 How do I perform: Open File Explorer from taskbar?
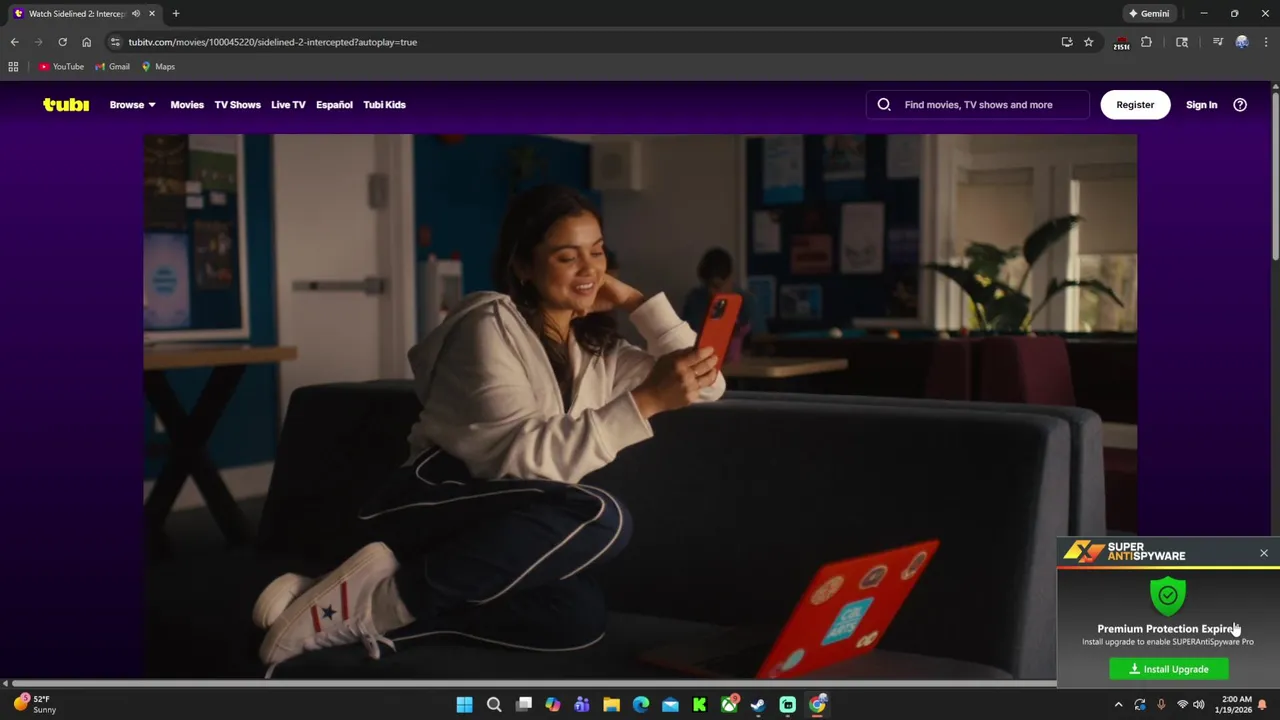pyautogui.click(x=611, y=705)
